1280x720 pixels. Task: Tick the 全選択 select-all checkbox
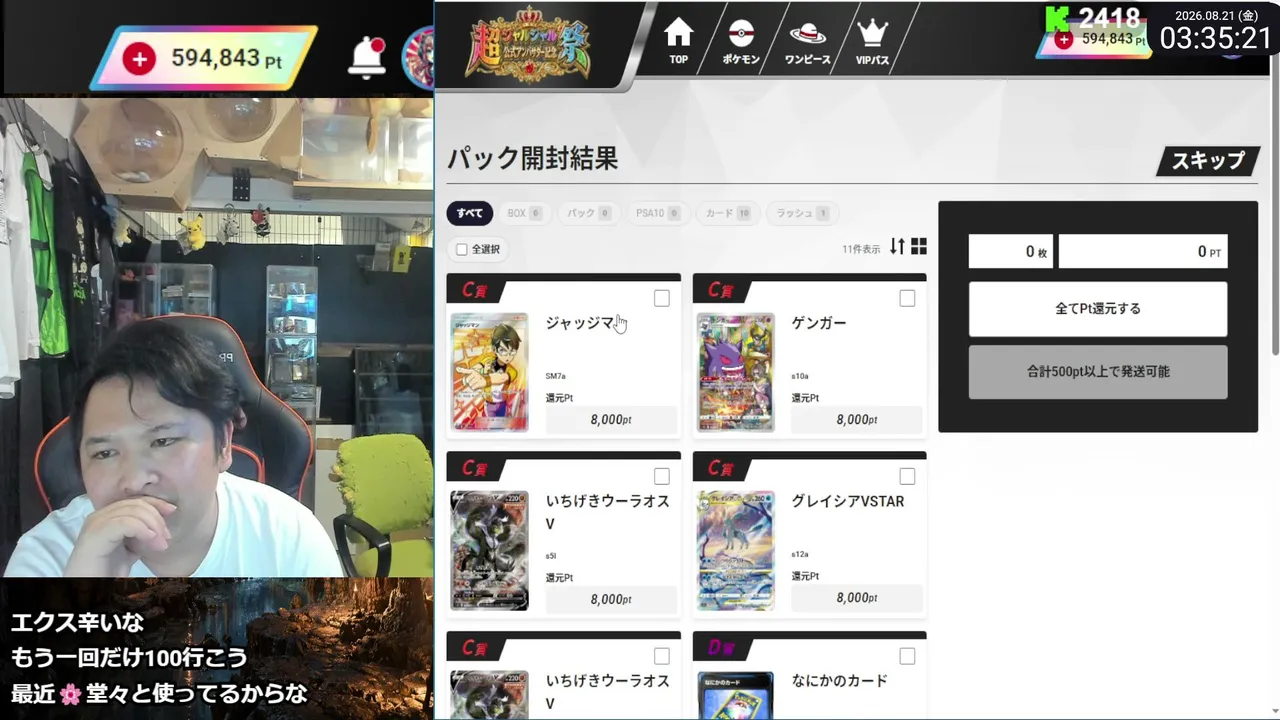coord(461,249)
